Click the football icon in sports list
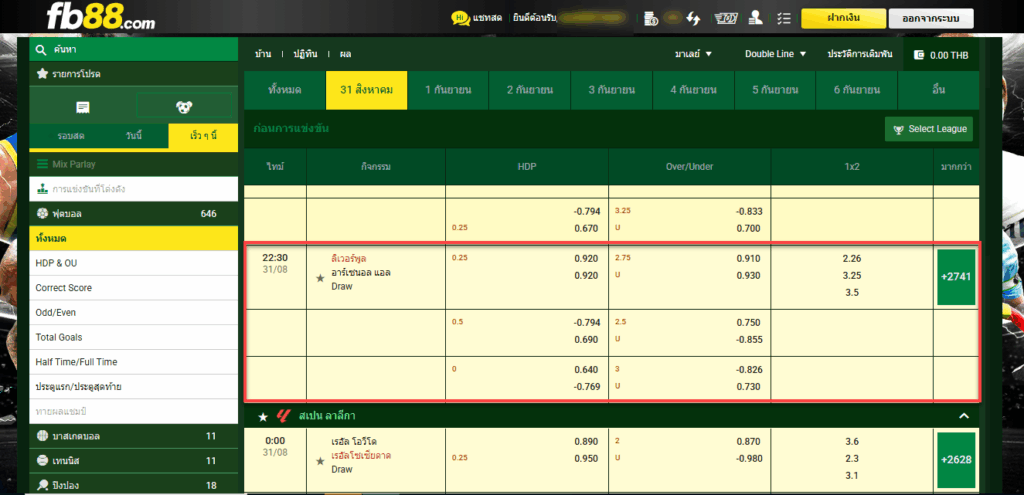The height and width of the screenshot is (495, 1024). [42, 214]
